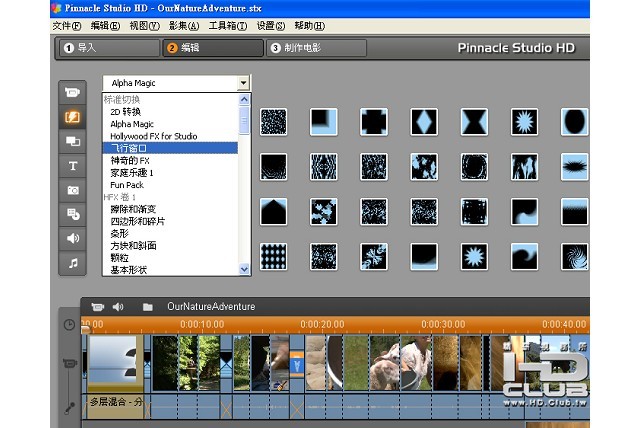Select the corner black square transition thumbnail
640x428 pixels.
(324, 122)
